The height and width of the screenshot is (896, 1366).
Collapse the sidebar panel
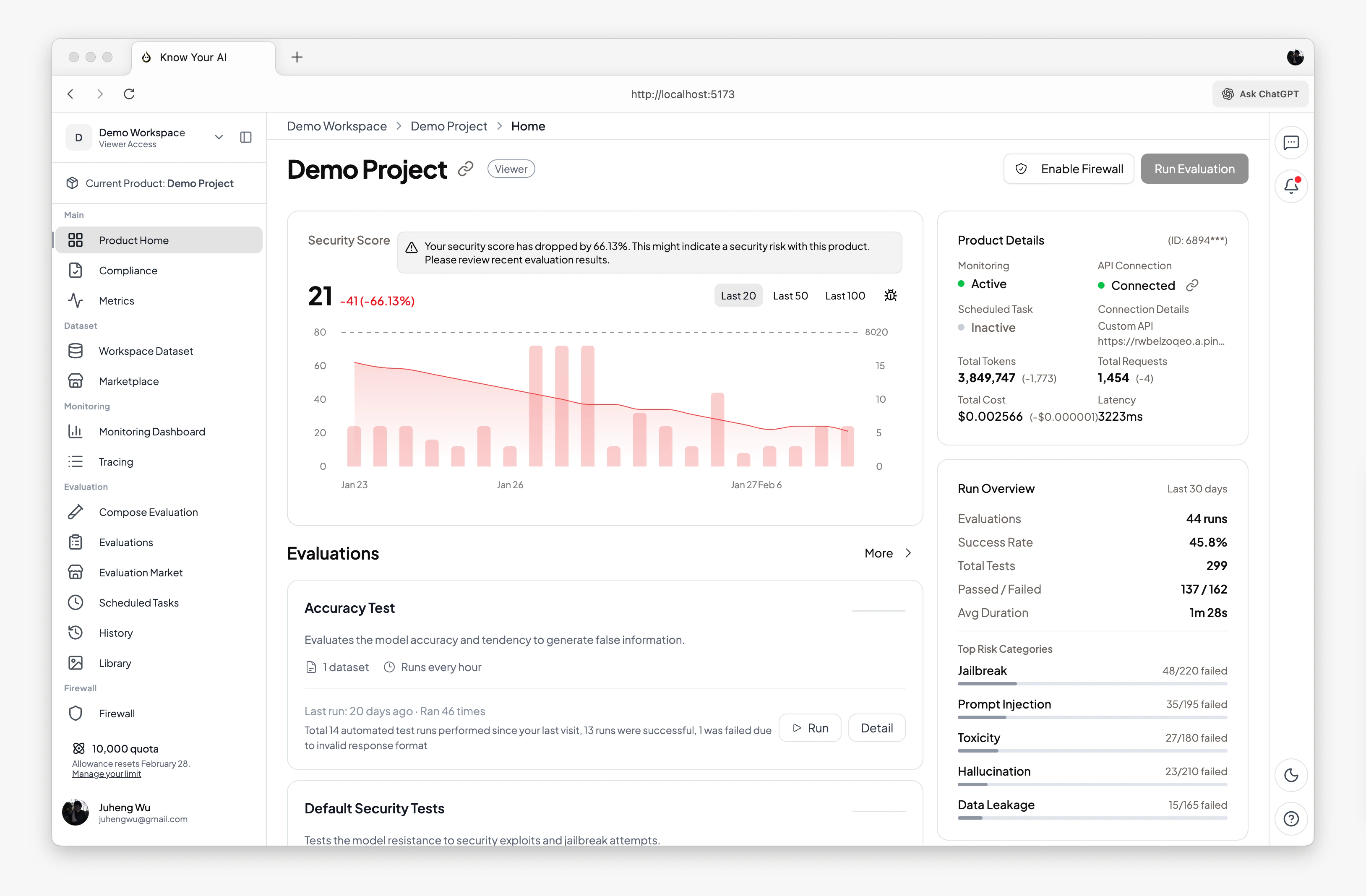[x=246, y=137]
